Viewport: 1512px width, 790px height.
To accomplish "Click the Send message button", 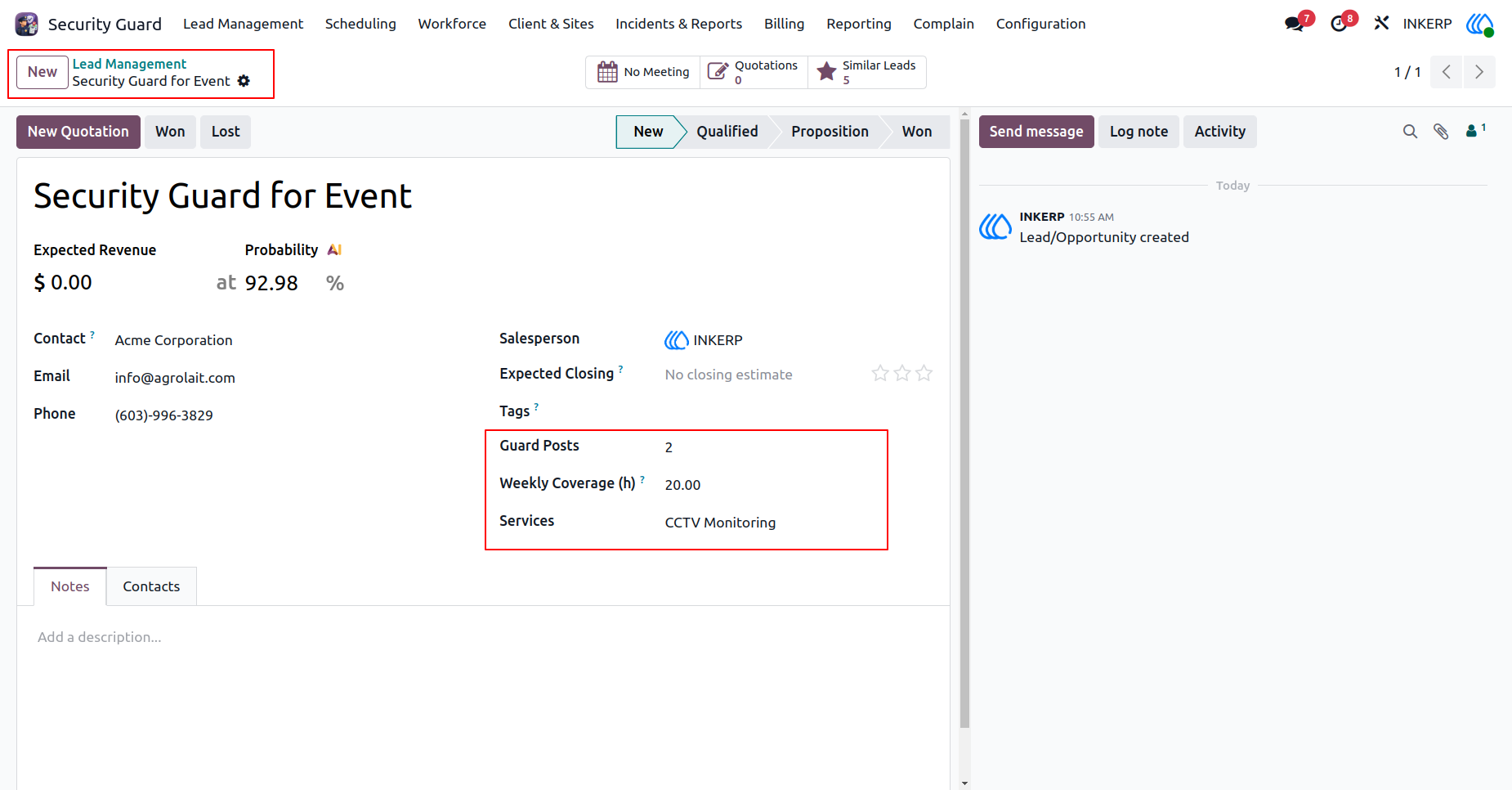I will coord(1036,132).
